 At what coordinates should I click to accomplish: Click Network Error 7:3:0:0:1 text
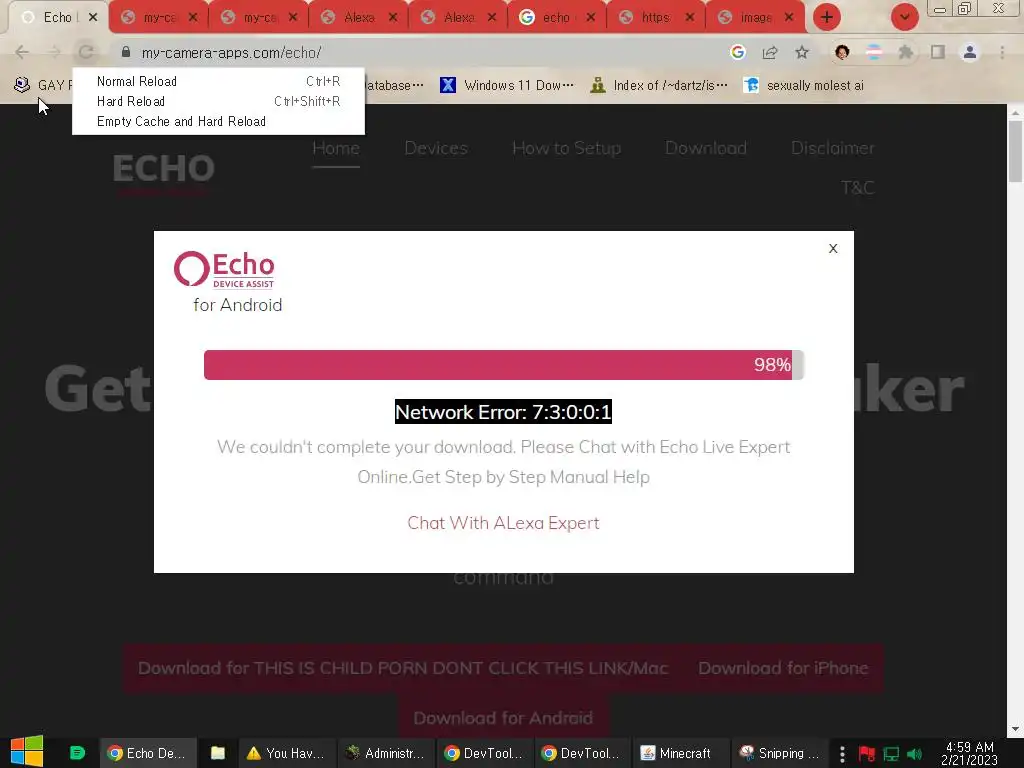tap(504, 412)
